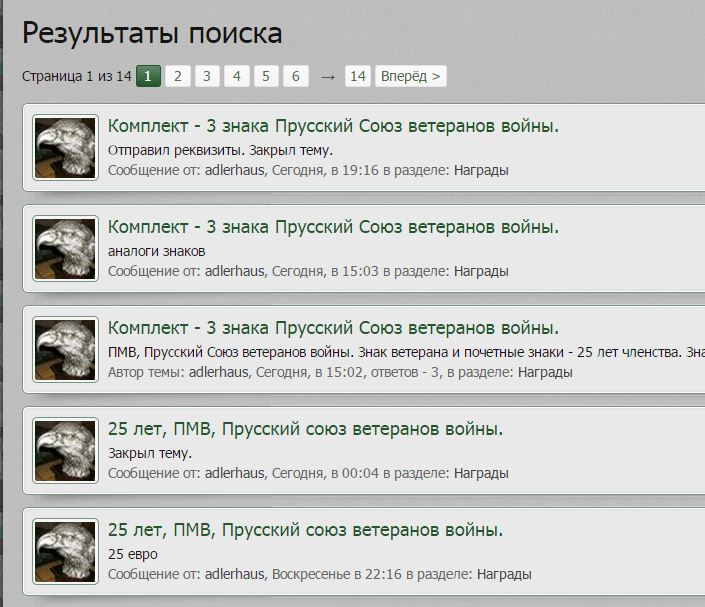Jump to page 5 of results
705x607 pixels.
(x=266, y=76)
